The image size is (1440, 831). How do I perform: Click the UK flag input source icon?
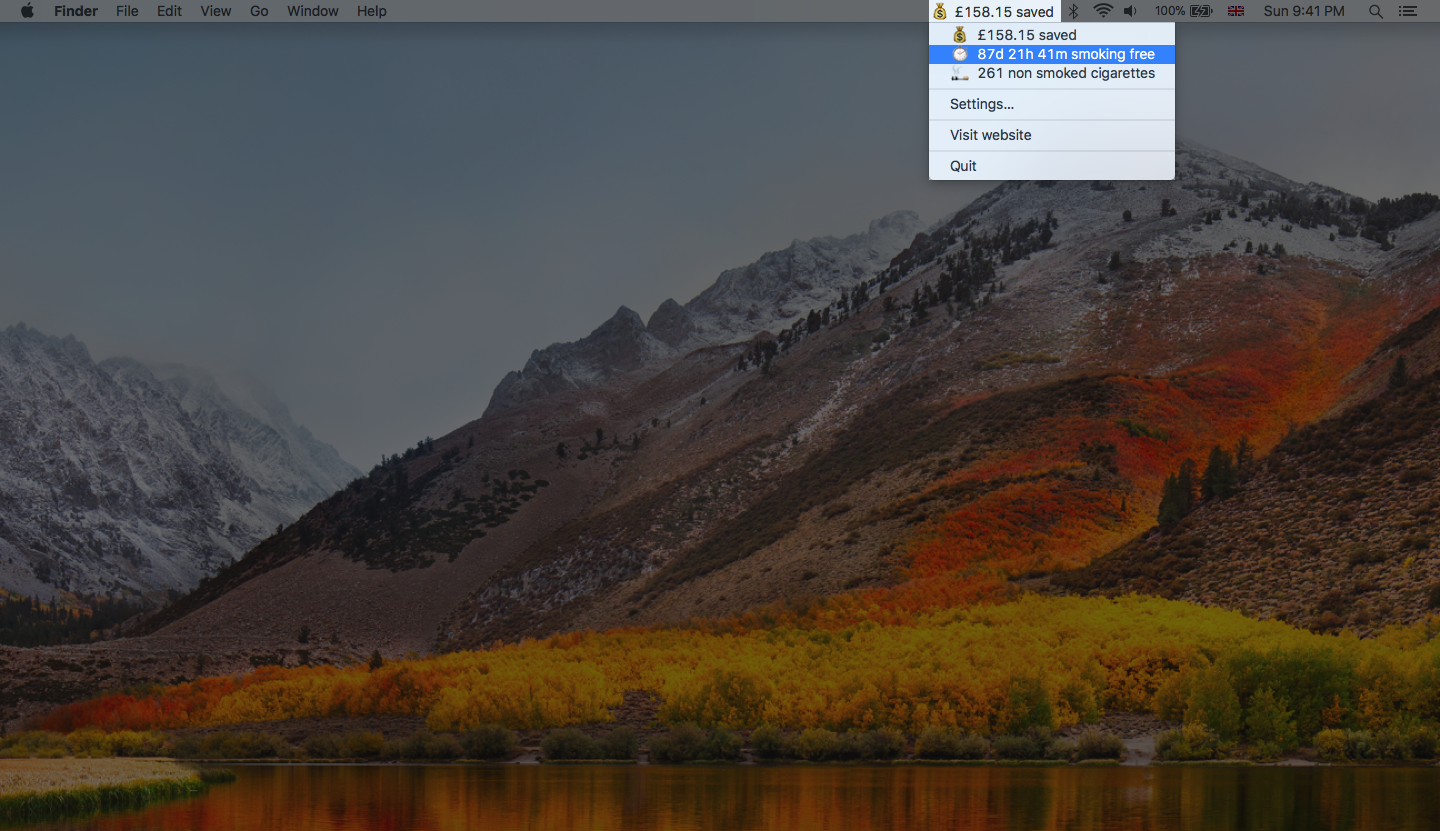(1236, 11)
